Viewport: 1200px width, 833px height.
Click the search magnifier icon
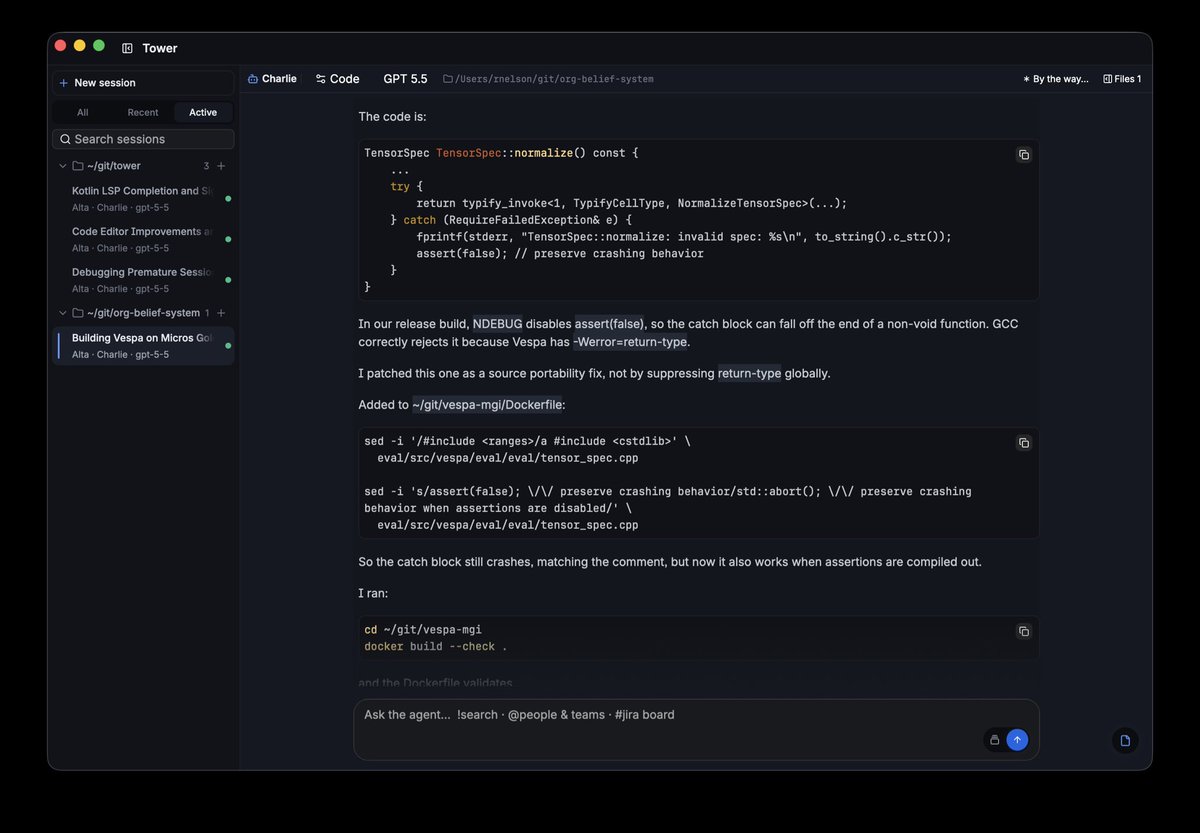65,139
